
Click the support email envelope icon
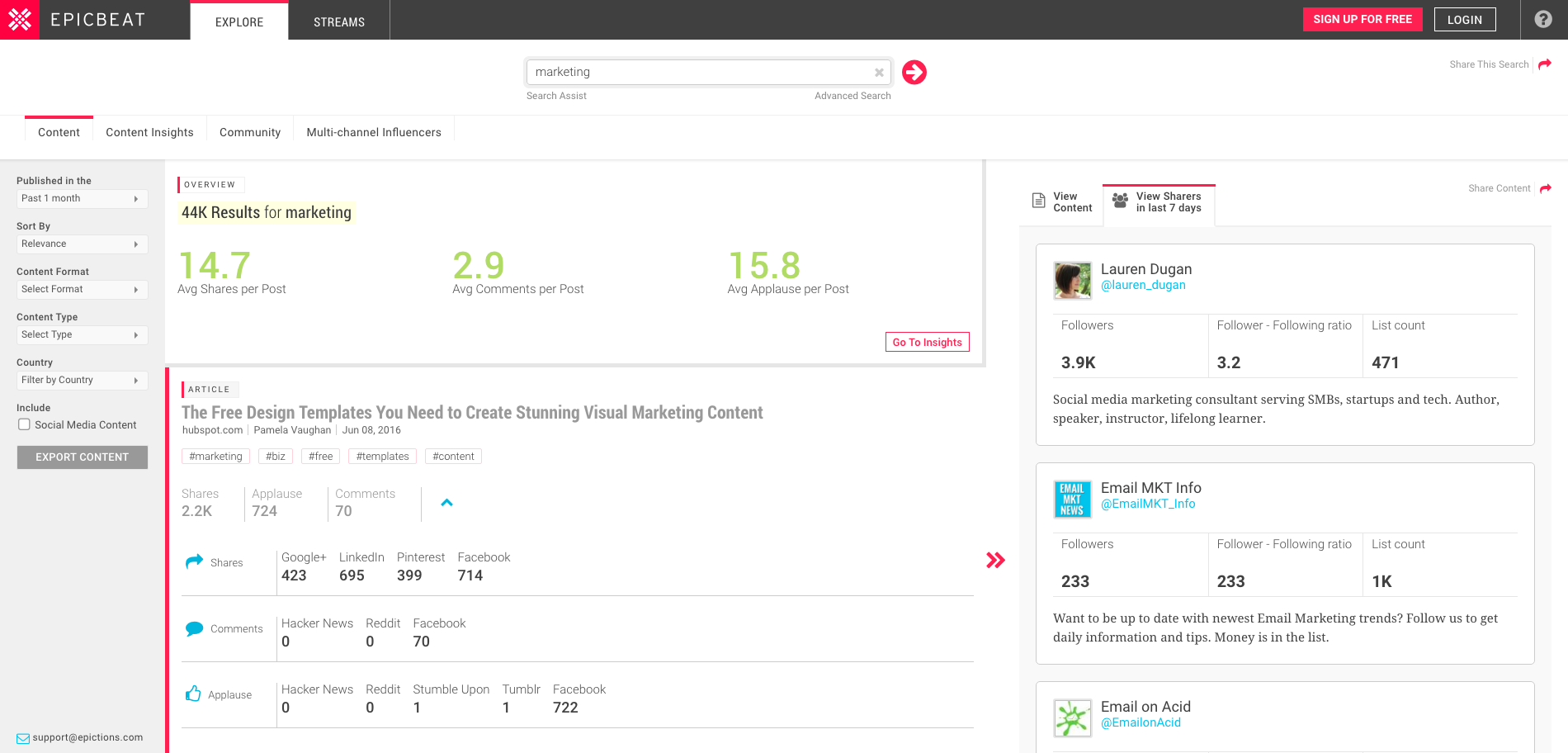23,738
